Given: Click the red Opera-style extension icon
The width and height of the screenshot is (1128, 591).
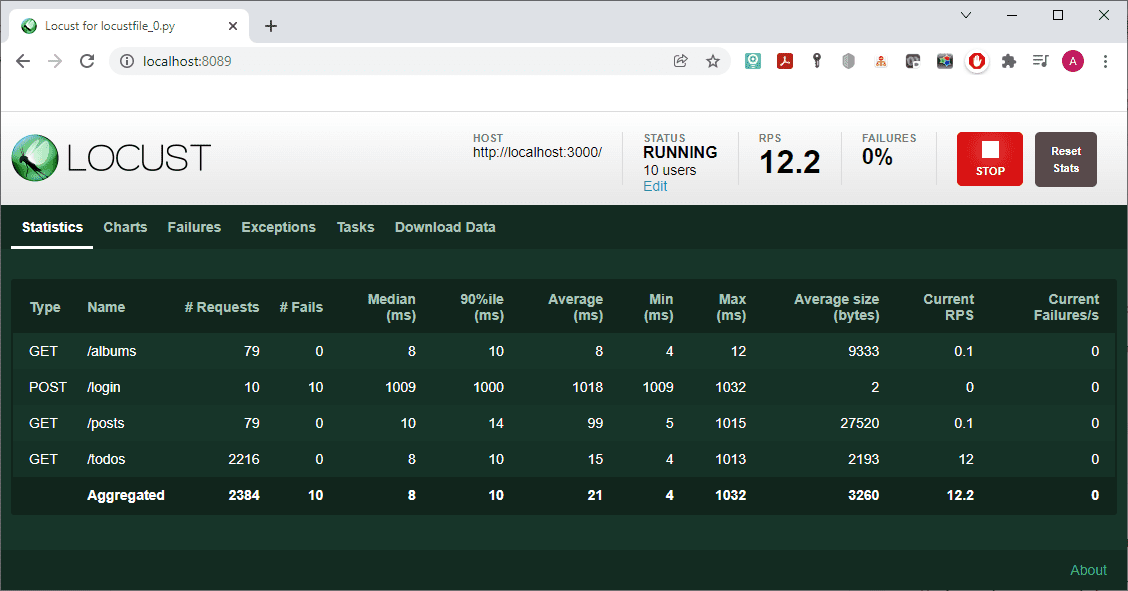Looking at the screenshot, I should pos(976,61).
